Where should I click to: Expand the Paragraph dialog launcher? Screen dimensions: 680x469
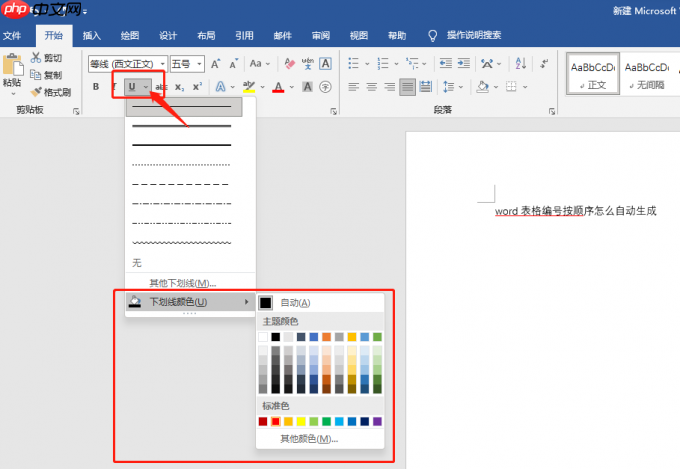552,112
